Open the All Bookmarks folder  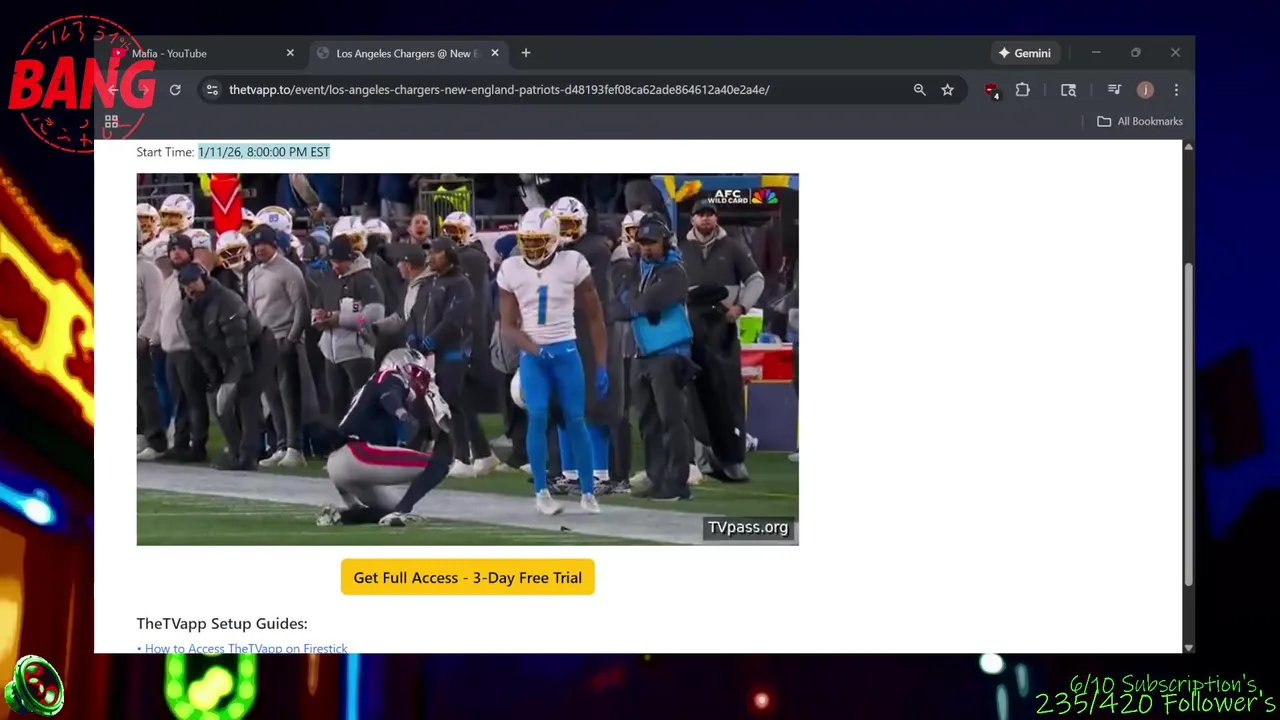click(1140, 121)
